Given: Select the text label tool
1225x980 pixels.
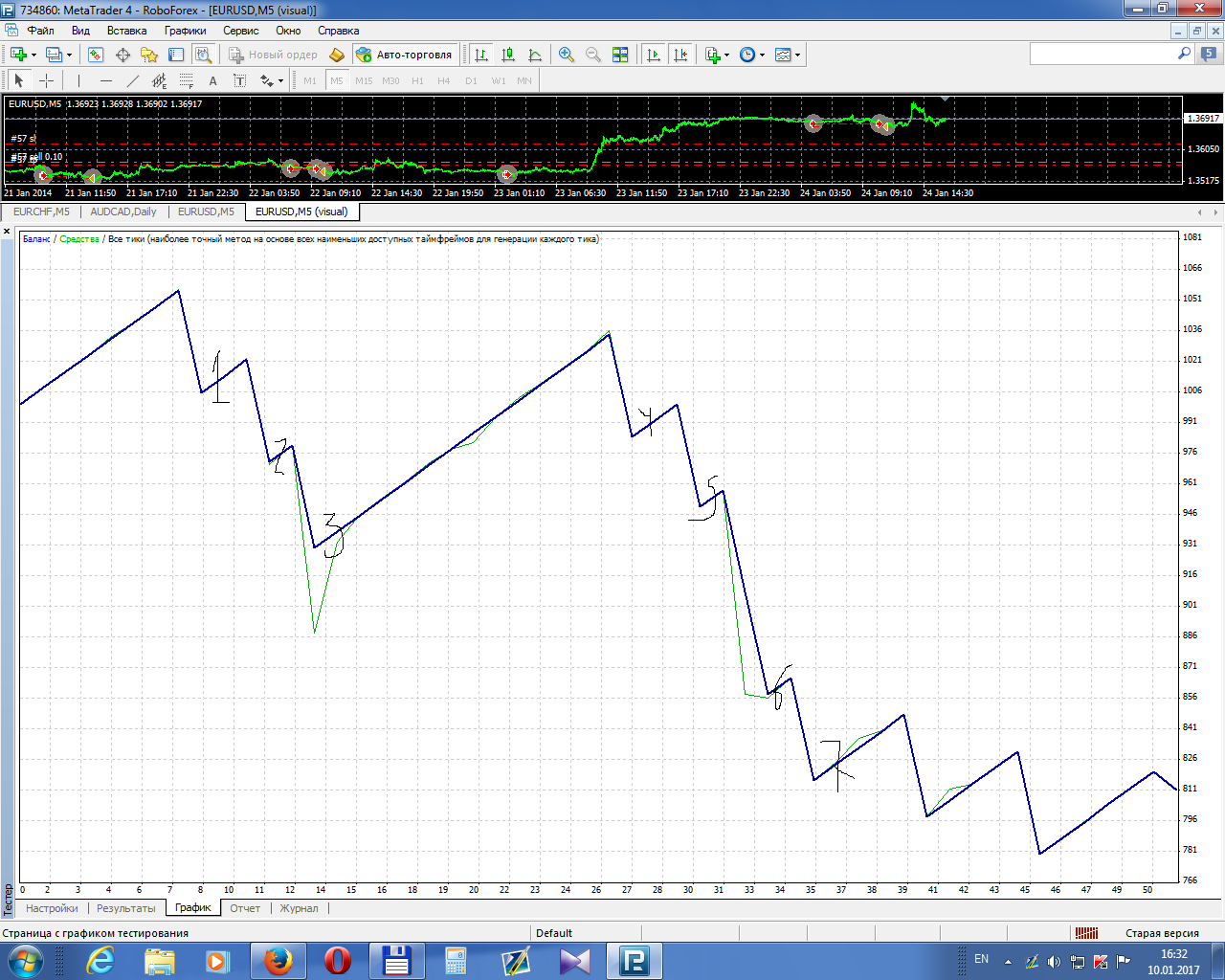Looking at the screenshot, I should coord(239,80).
